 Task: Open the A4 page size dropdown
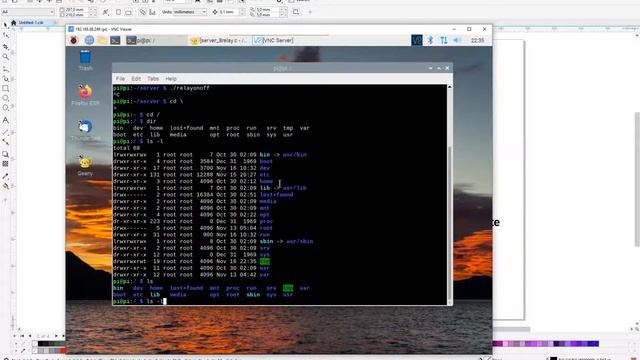[x=28, y=12]
